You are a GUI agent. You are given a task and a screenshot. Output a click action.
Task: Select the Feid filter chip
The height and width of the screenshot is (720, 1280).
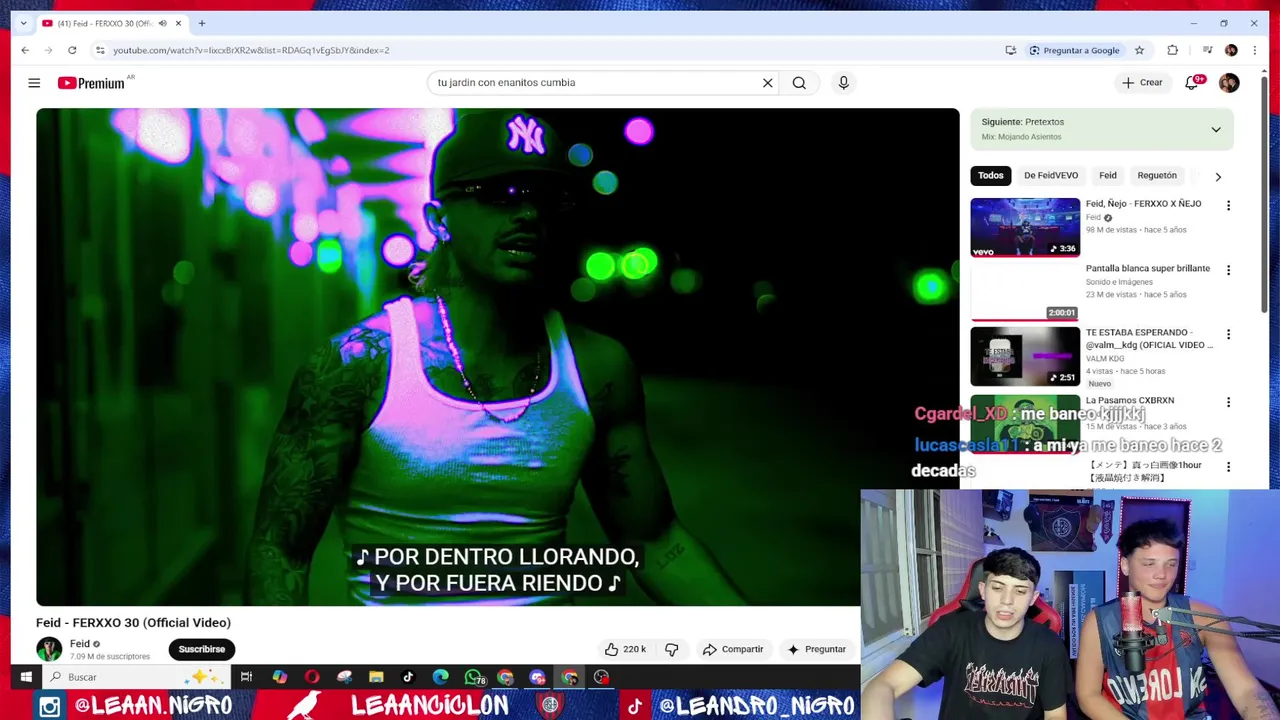(1107, 176)
